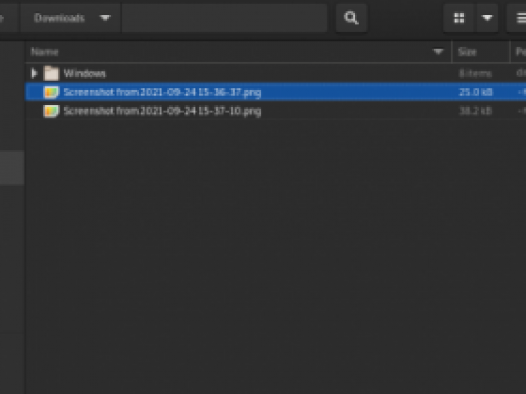526x394 pixels.
Task: Click the partially visible column header after Size
Action: point(520,52)
